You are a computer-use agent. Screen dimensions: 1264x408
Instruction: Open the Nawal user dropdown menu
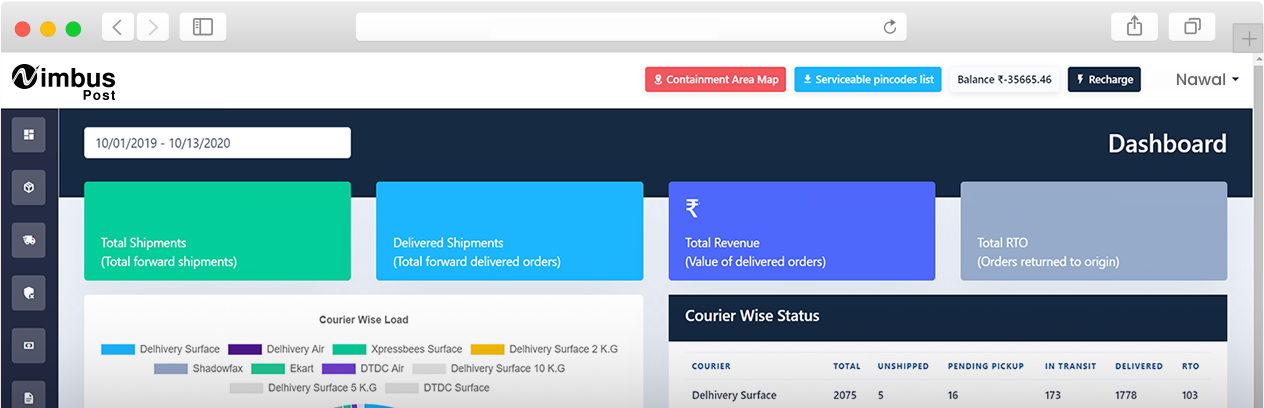point(1207,80)
